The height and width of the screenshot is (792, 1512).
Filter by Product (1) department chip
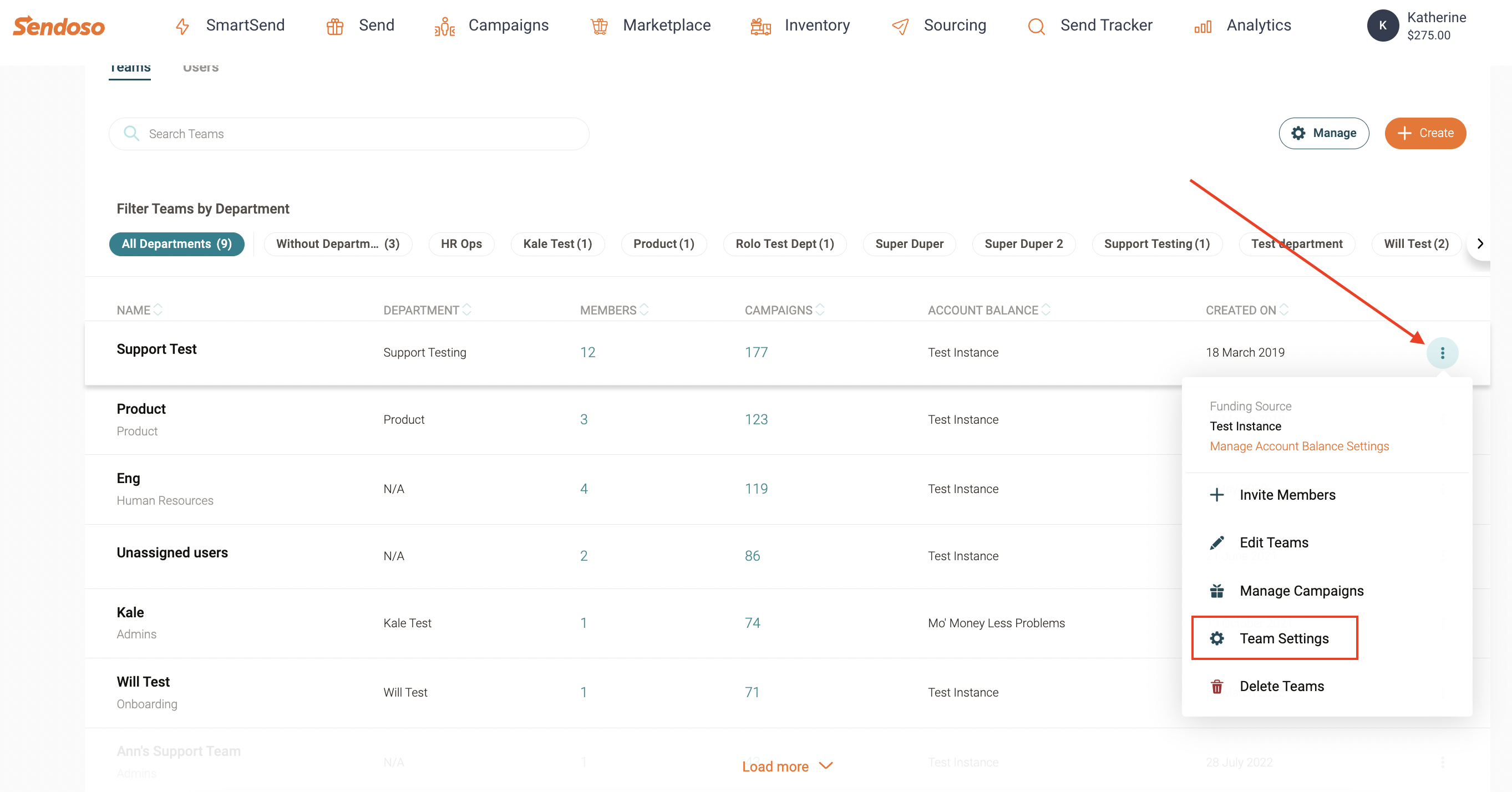[x=664, y=244]
